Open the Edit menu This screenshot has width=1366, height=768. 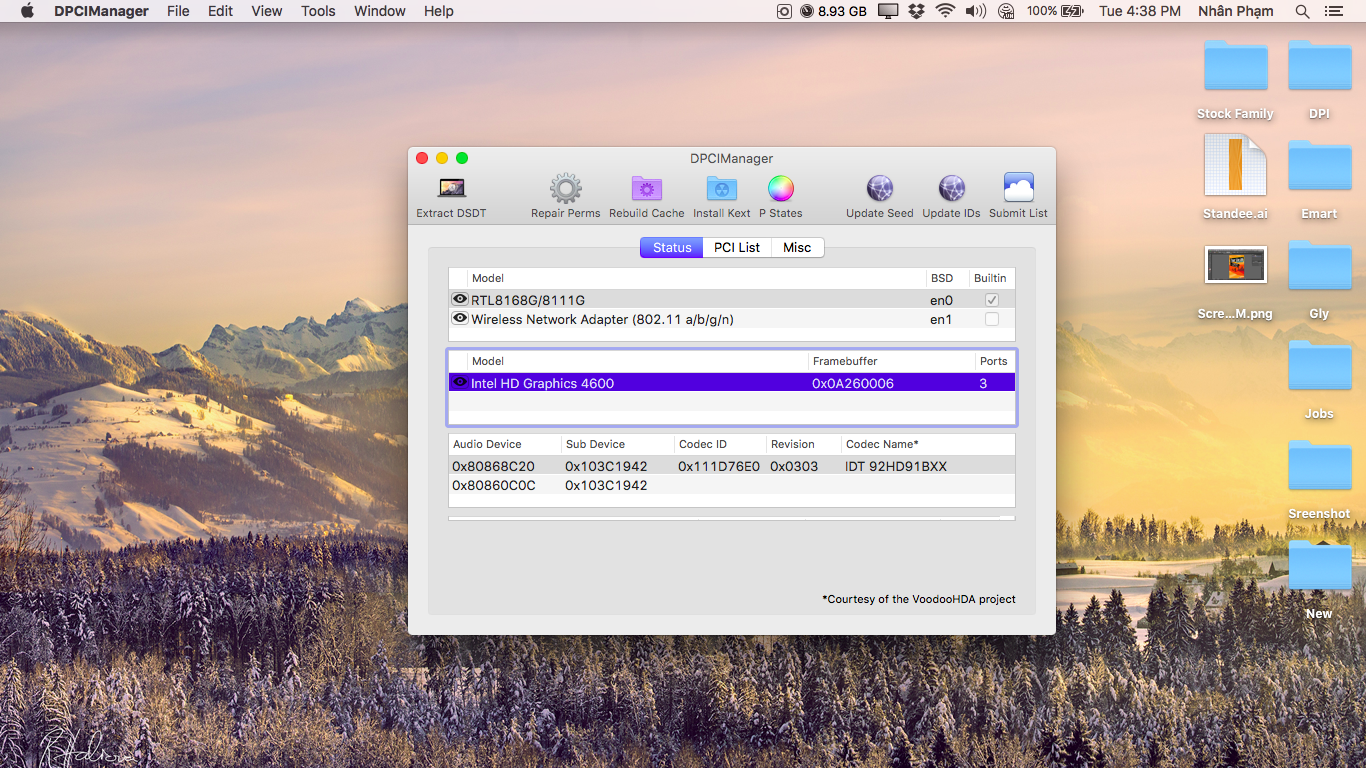pyautogui.click(x=220, y=11)
